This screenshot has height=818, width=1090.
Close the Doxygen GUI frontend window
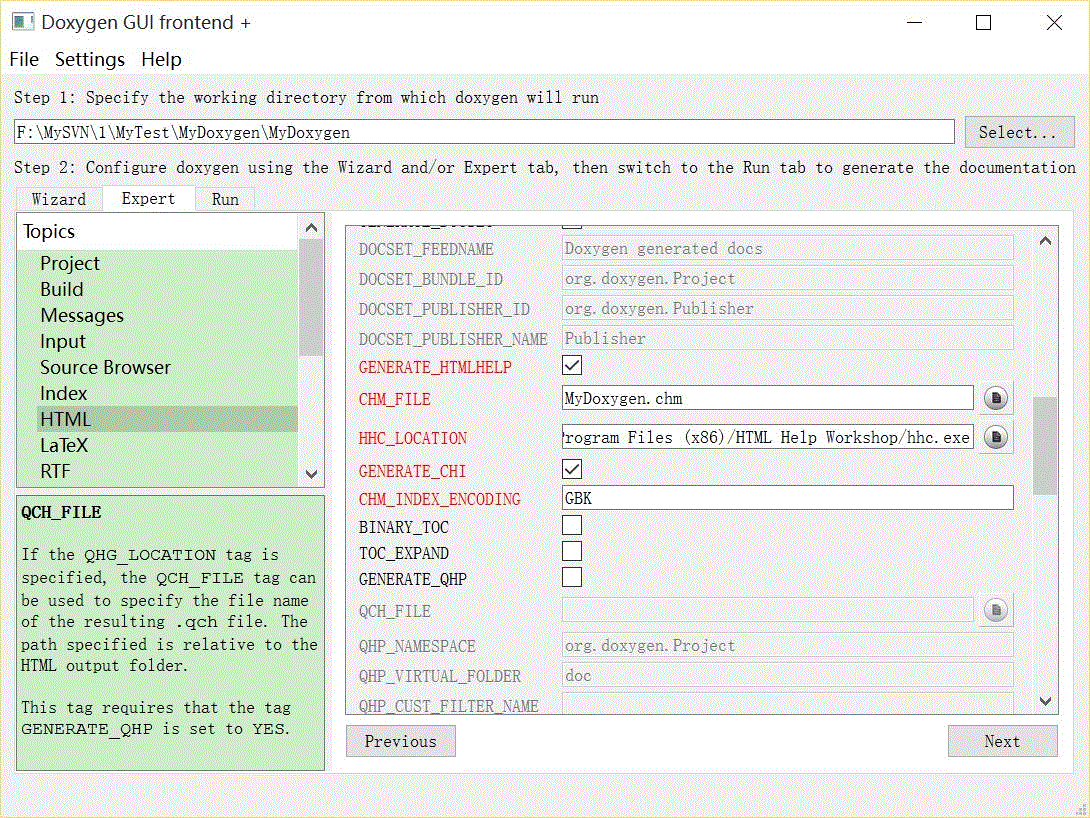(x=1054, y=22)
